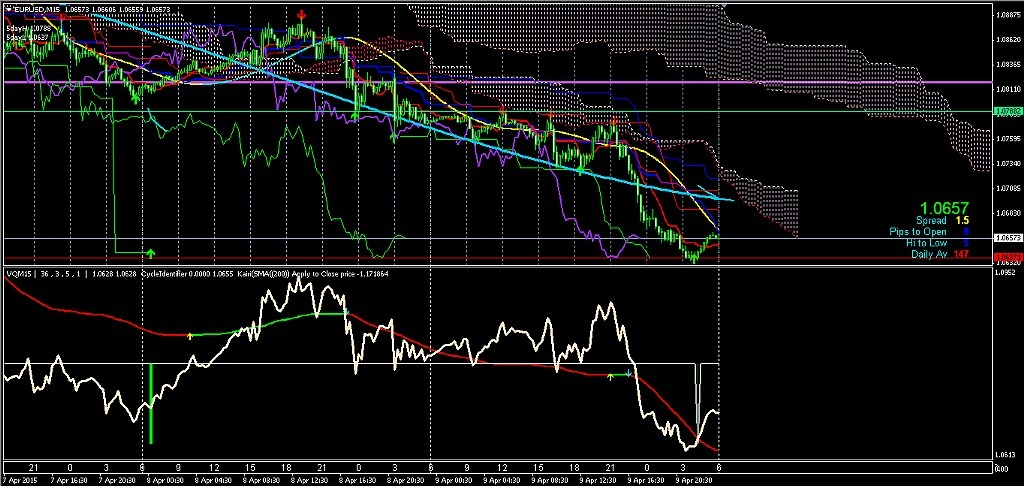This screenshot has height=486, width=1024.
Task: Click the yellow arrow where the indicator line turns green
Action: [190, 336]
